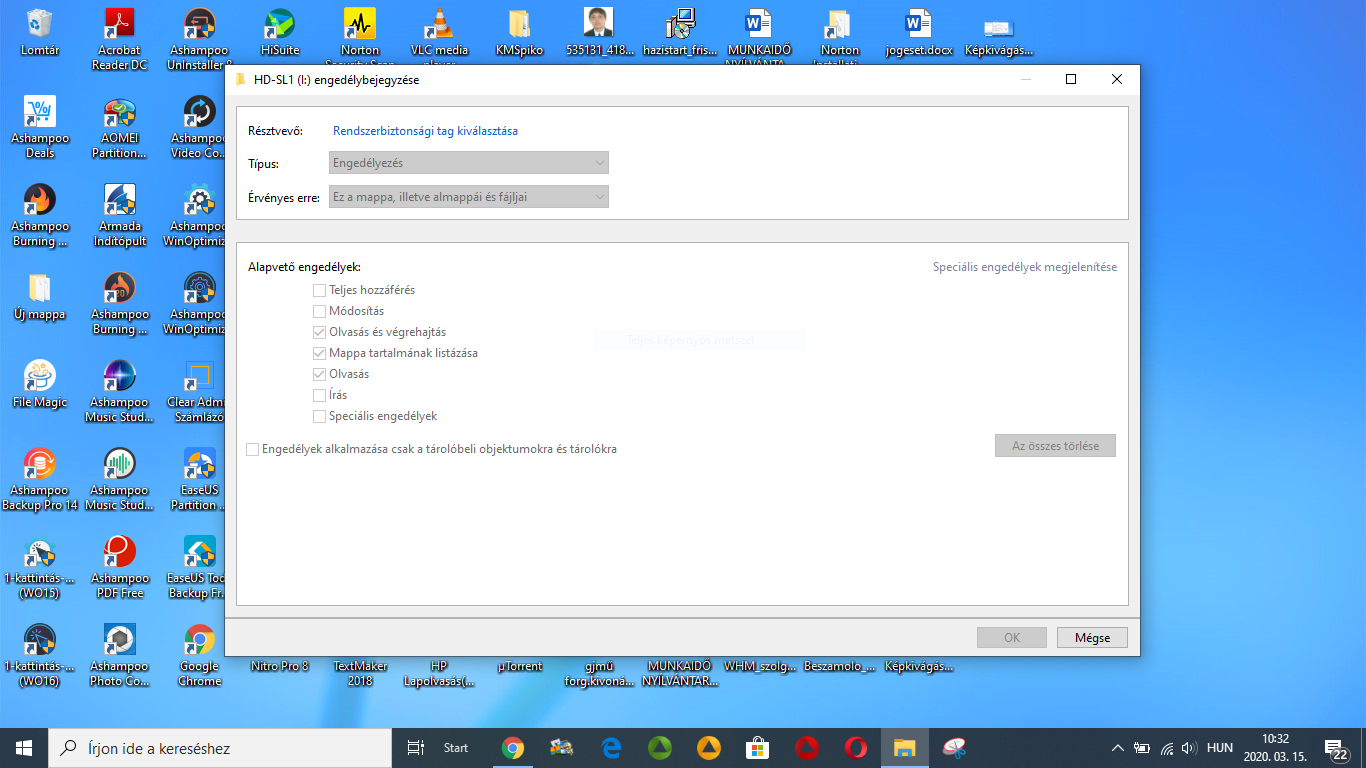Confirm with the OK button
Screen dimensions: 1366x768
[1012, 637]
